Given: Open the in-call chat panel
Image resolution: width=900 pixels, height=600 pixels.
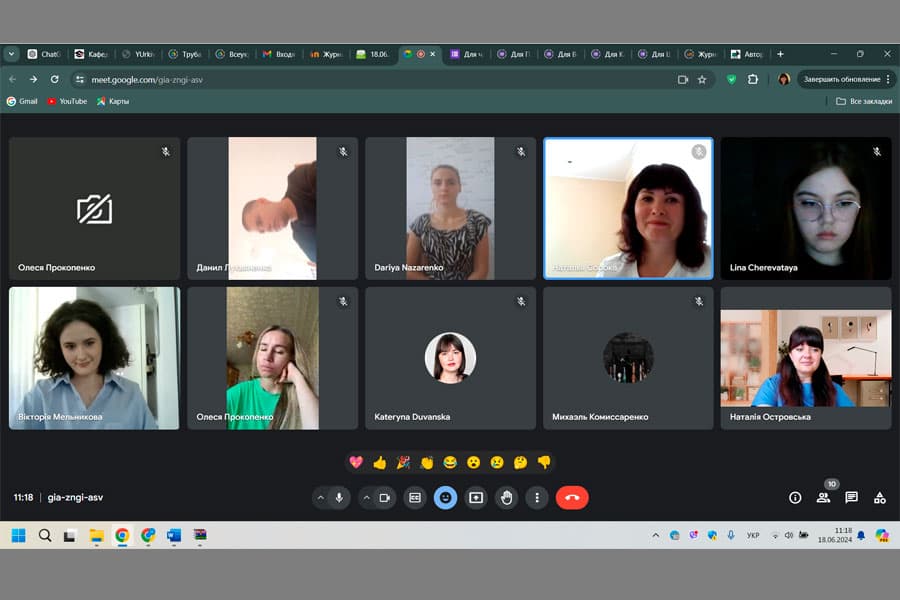Looking at the screenshot, I should (851, 498).
